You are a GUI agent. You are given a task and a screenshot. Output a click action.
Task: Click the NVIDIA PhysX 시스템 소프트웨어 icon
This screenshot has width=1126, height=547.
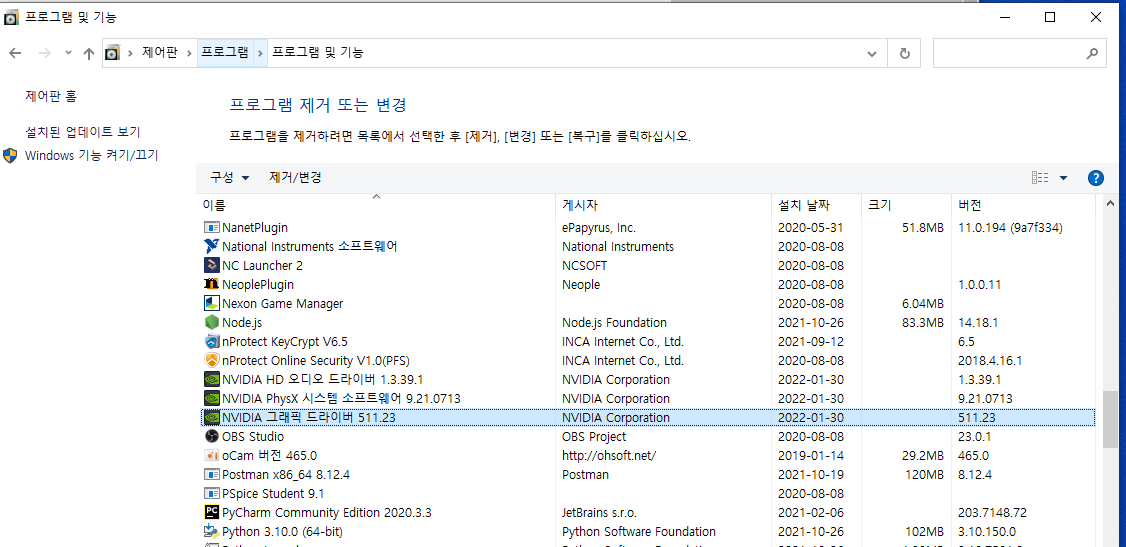tap(211, 398)
